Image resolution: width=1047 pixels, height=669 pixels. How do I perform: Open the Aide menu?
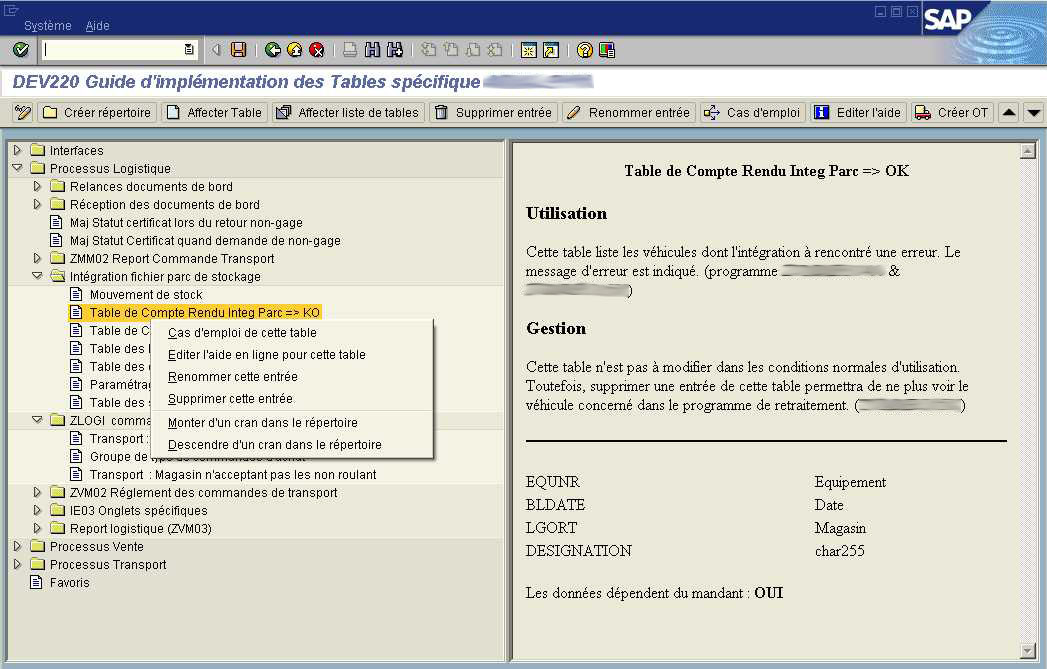click(x=97, y=26)
